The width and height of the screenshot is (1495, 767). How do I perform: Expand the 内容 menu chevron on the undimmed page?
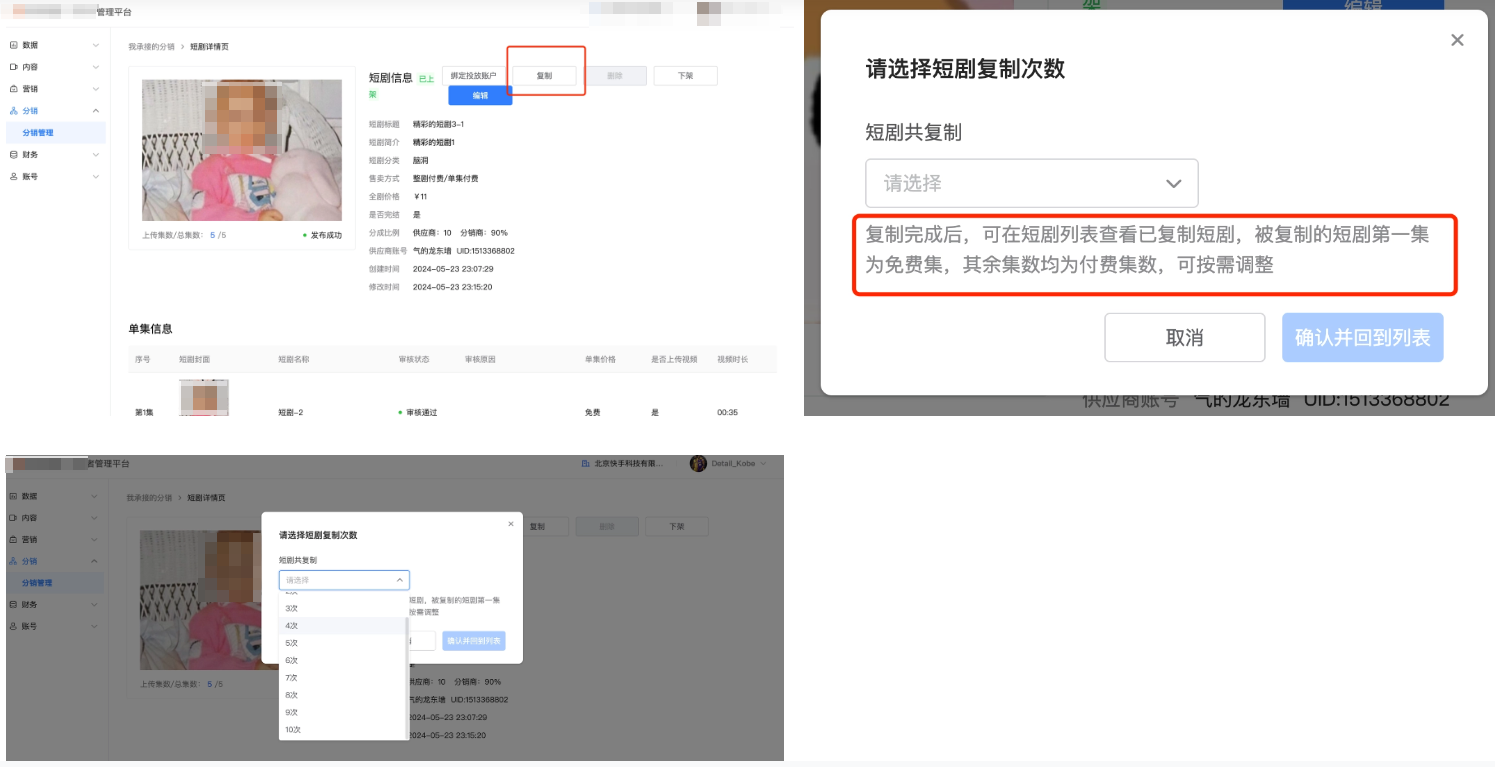(x=96, y=67)
